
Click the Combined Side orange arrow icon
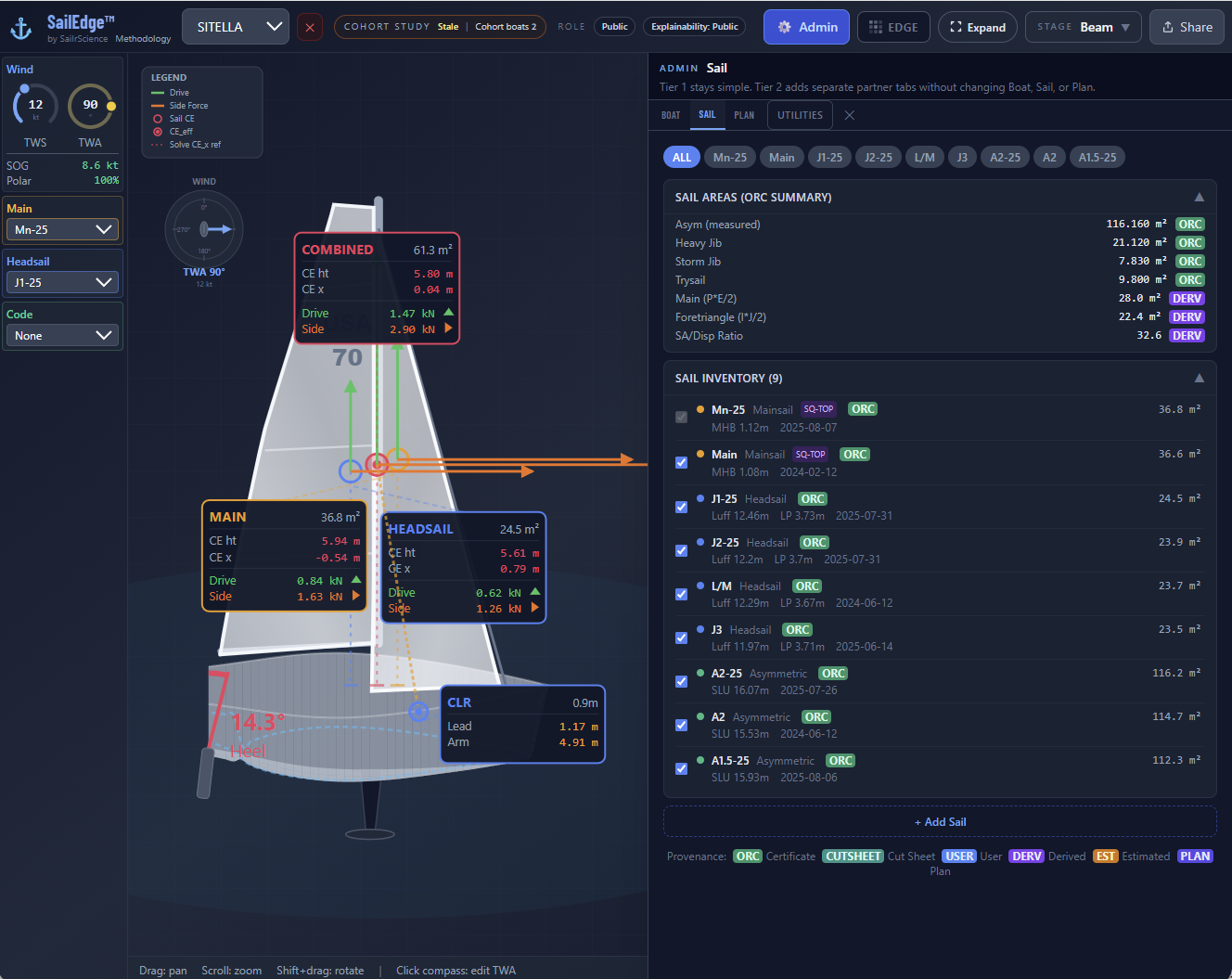[x=449, y=328]
